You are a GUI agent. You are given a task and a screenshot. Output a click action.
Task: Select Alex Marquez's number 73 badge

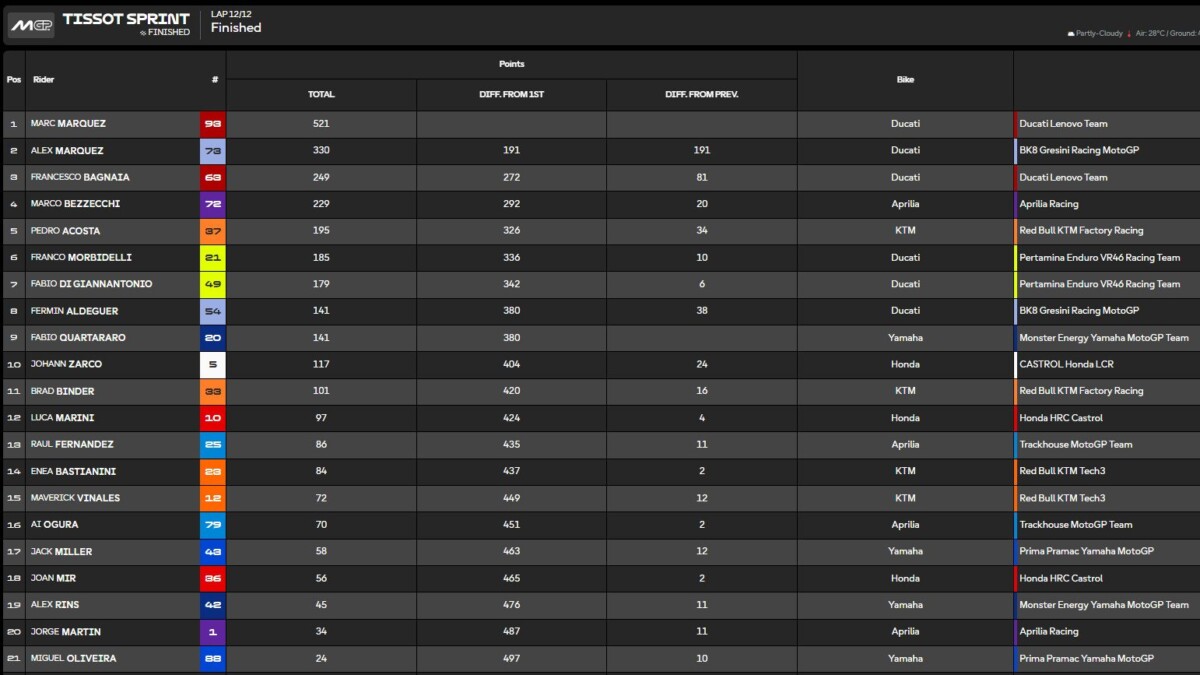212,151
